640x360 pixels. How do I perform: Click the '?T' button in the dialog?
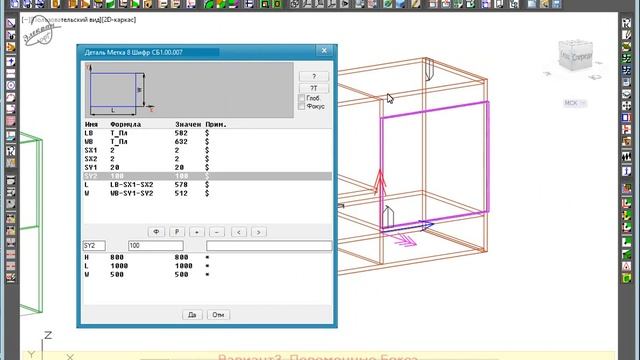313,88
